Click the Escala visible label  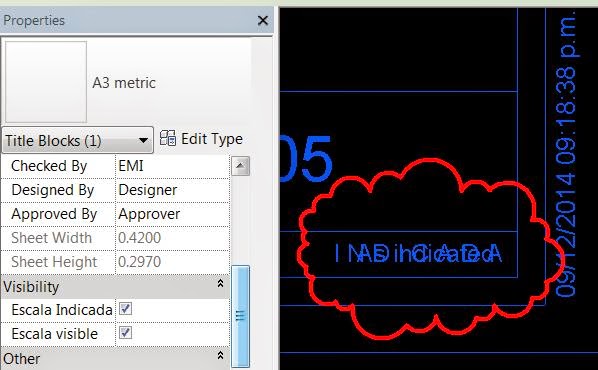(x=55, y=334)
